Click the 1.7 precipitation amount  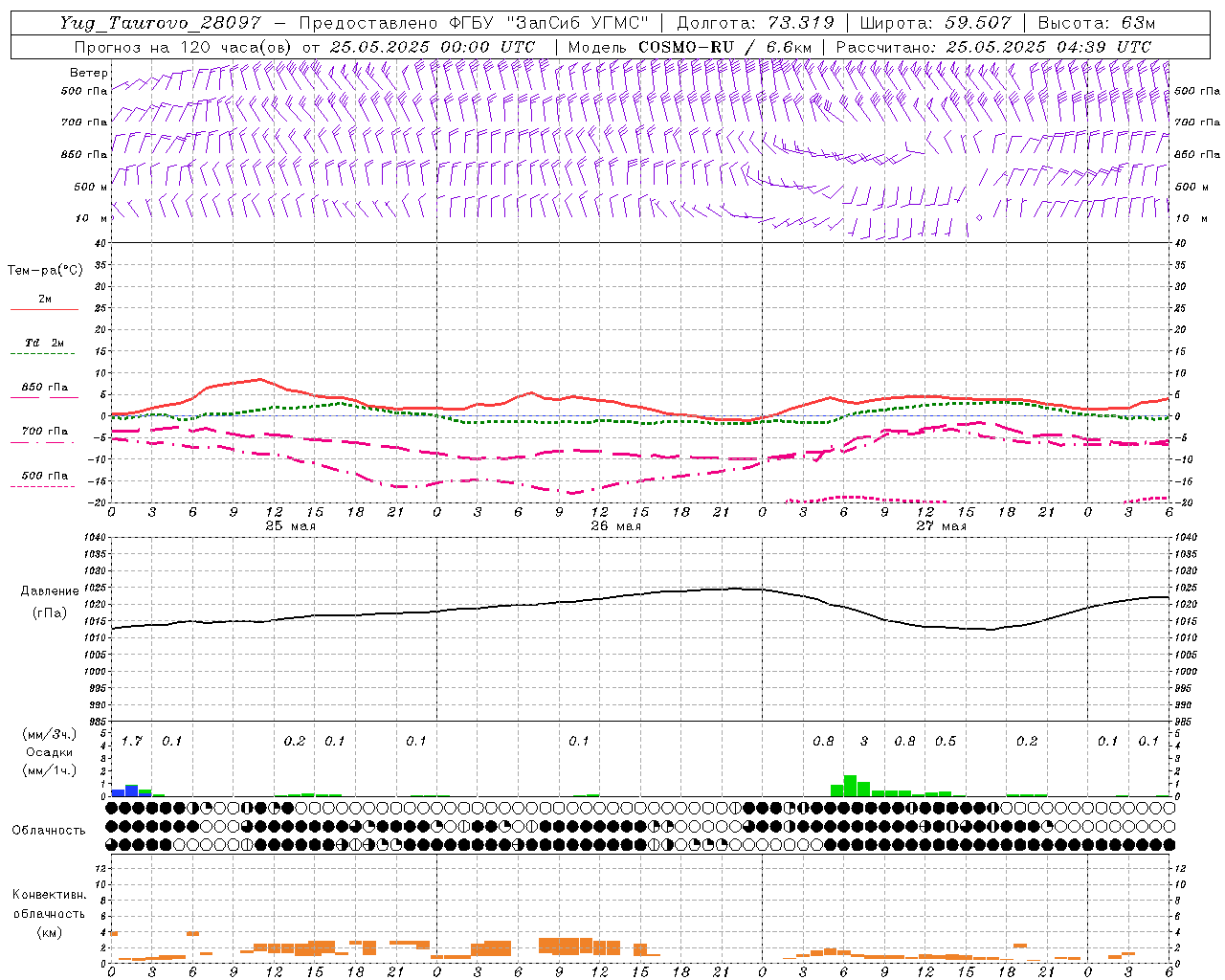(x=132, y=741)
